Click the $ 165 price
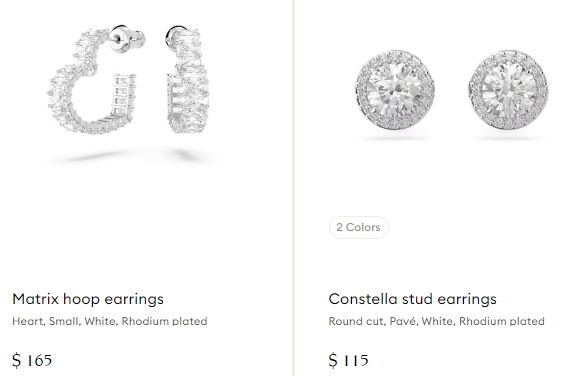The width and height of the screenshot is (582, 376). click(32, 360)
